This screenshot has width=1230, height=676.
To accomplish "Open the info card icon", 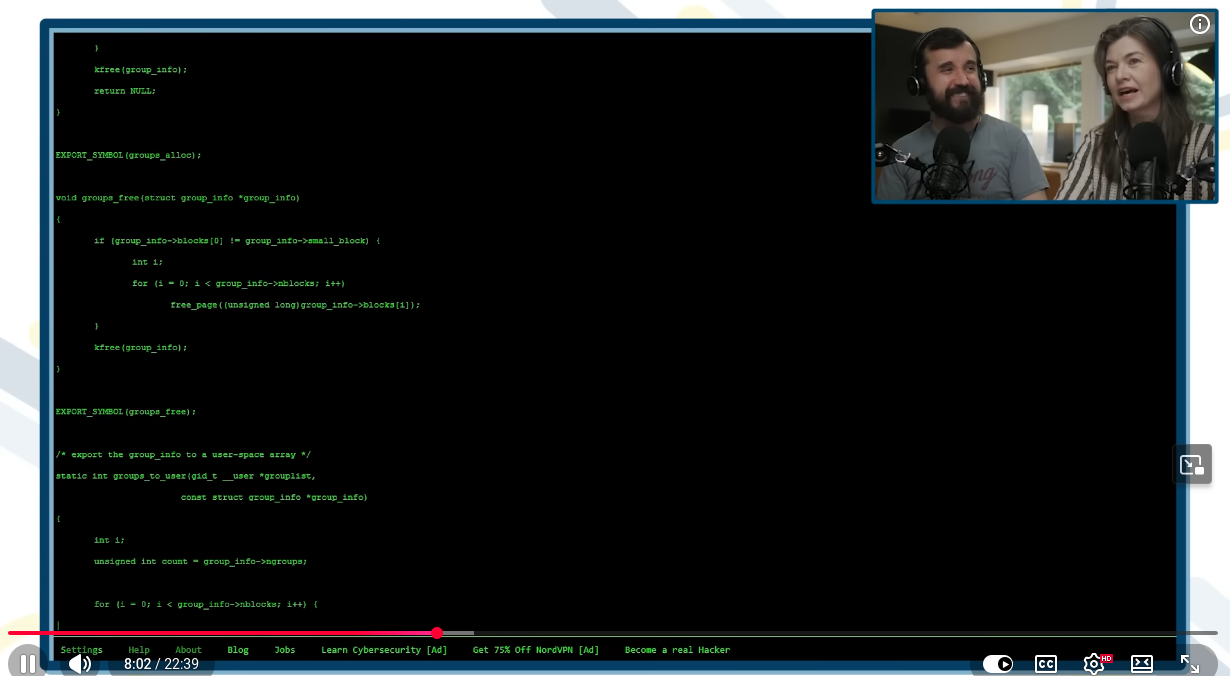I will pos(1200,25).
